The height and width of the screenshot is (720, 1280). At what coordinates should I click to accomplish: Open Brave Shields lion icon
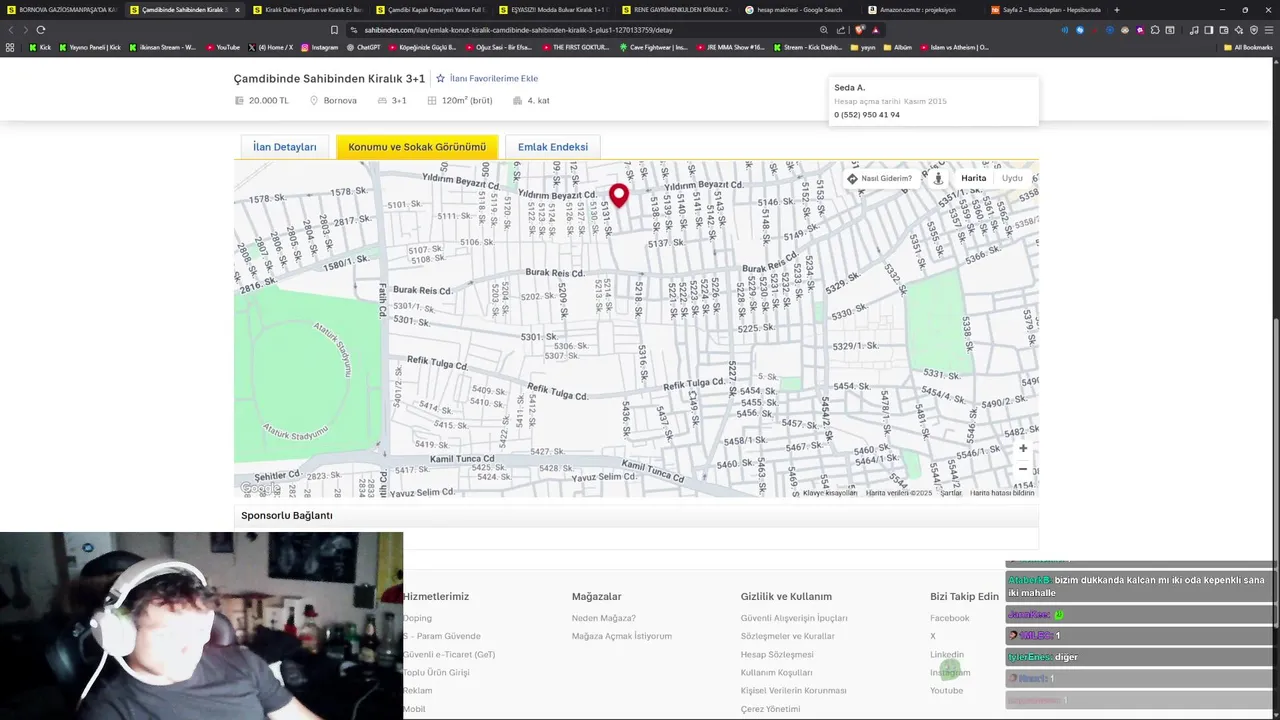[x=859, y=30]
